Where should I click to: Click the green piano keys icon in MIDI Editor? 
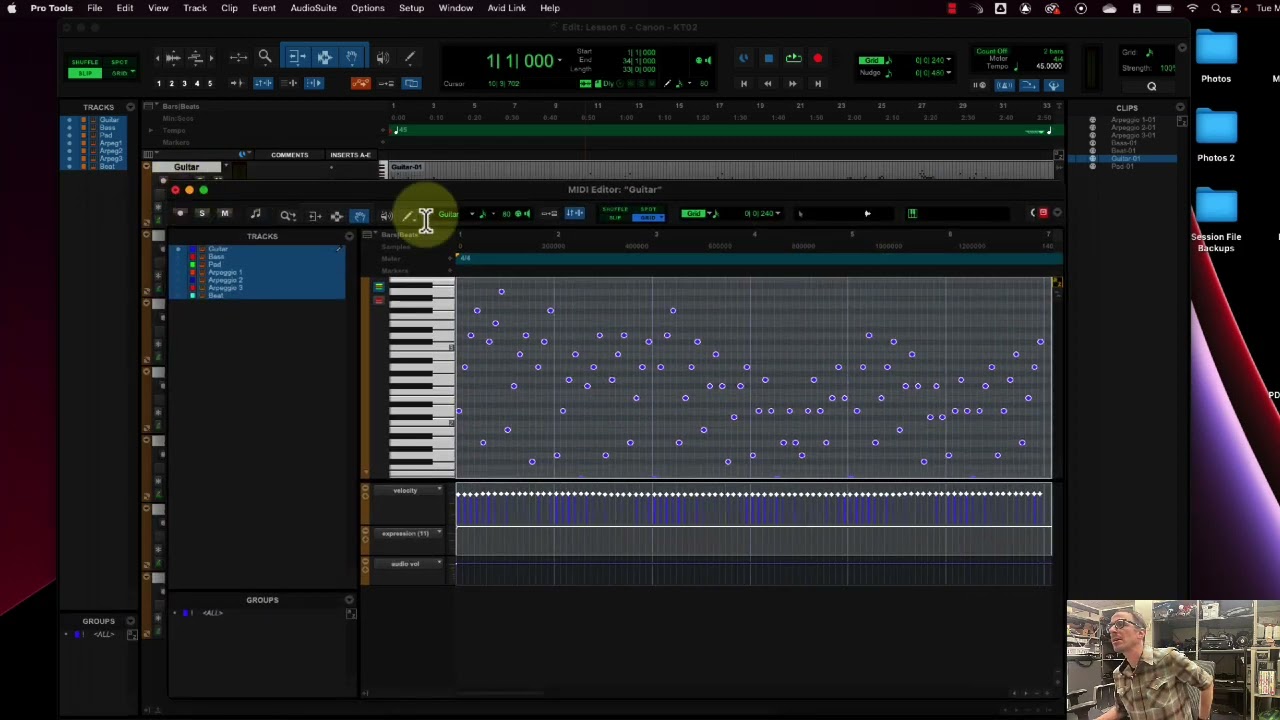(912, 213)
